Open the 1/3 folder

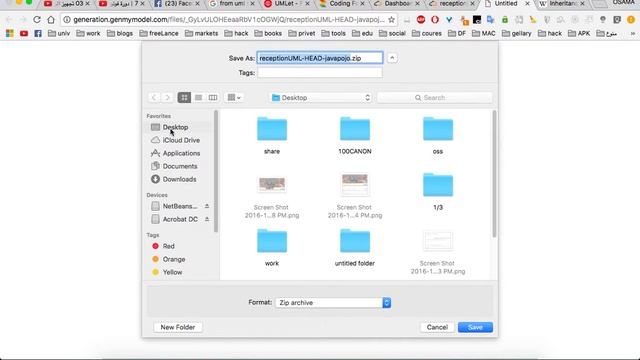(x=438, y=185)
